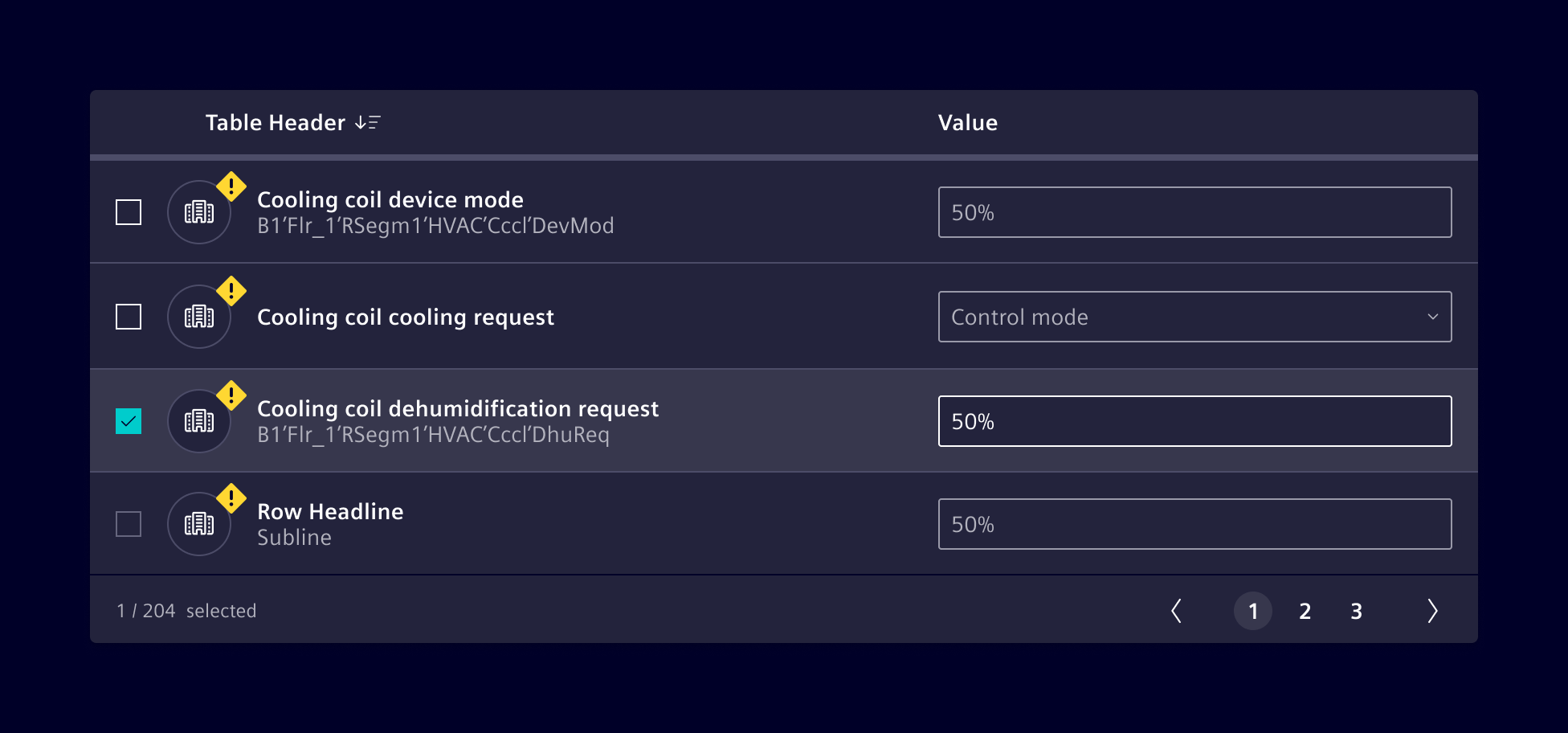
Task: Click building icon in dehumidification request row
Action: pos(199,421)
